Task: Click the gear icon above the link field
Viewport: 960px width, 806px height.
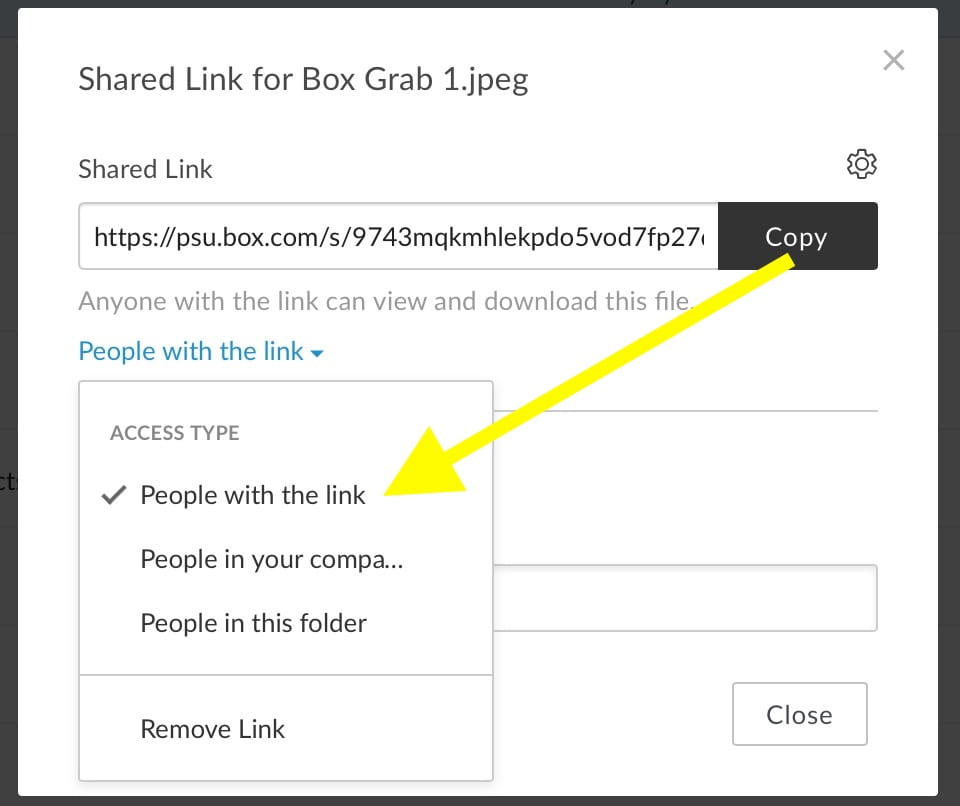Action: [x=862, y=164]
